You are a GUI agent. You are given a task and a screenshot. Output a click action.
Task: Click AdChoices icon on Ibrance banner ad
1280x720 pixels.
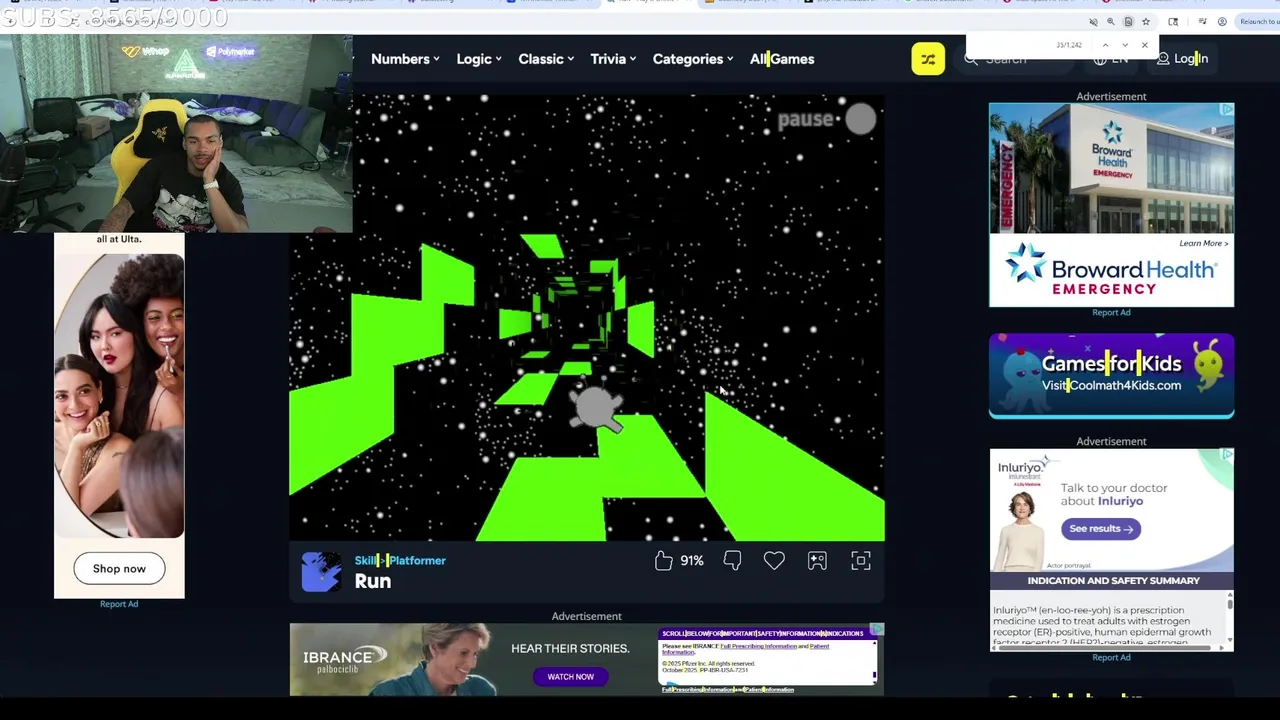click(x=877, y=629)
